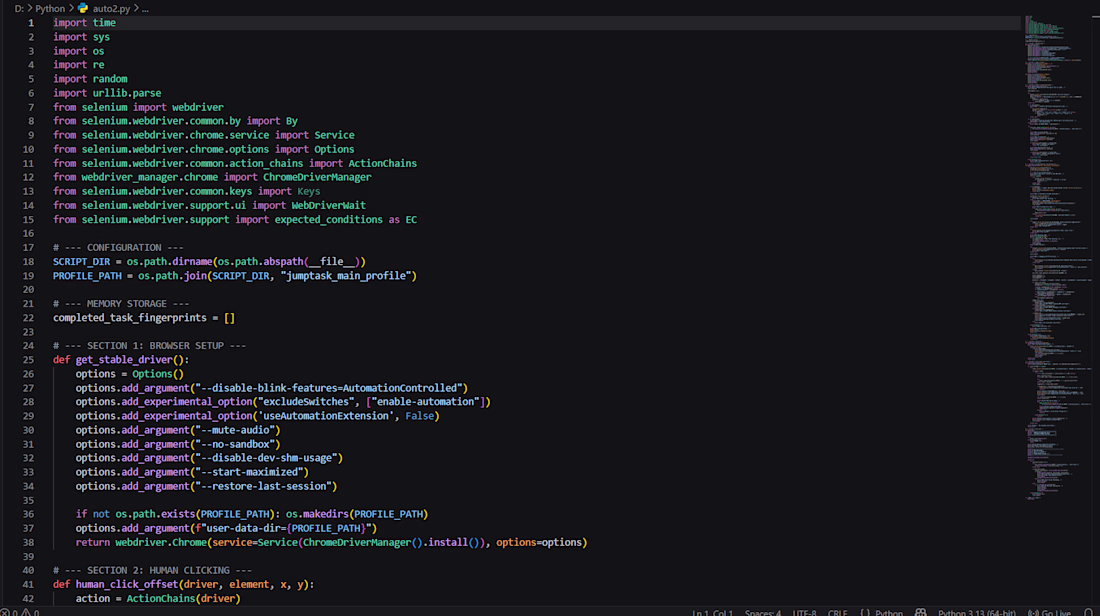Click the human_click_offset function name

pyautogui.click(x=127, y=584)
